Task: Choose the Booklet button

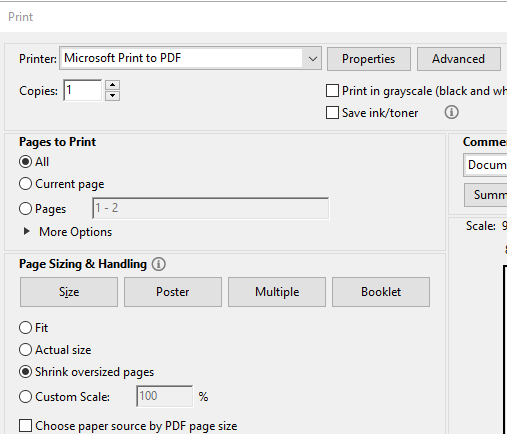Action: coord(381,292)
